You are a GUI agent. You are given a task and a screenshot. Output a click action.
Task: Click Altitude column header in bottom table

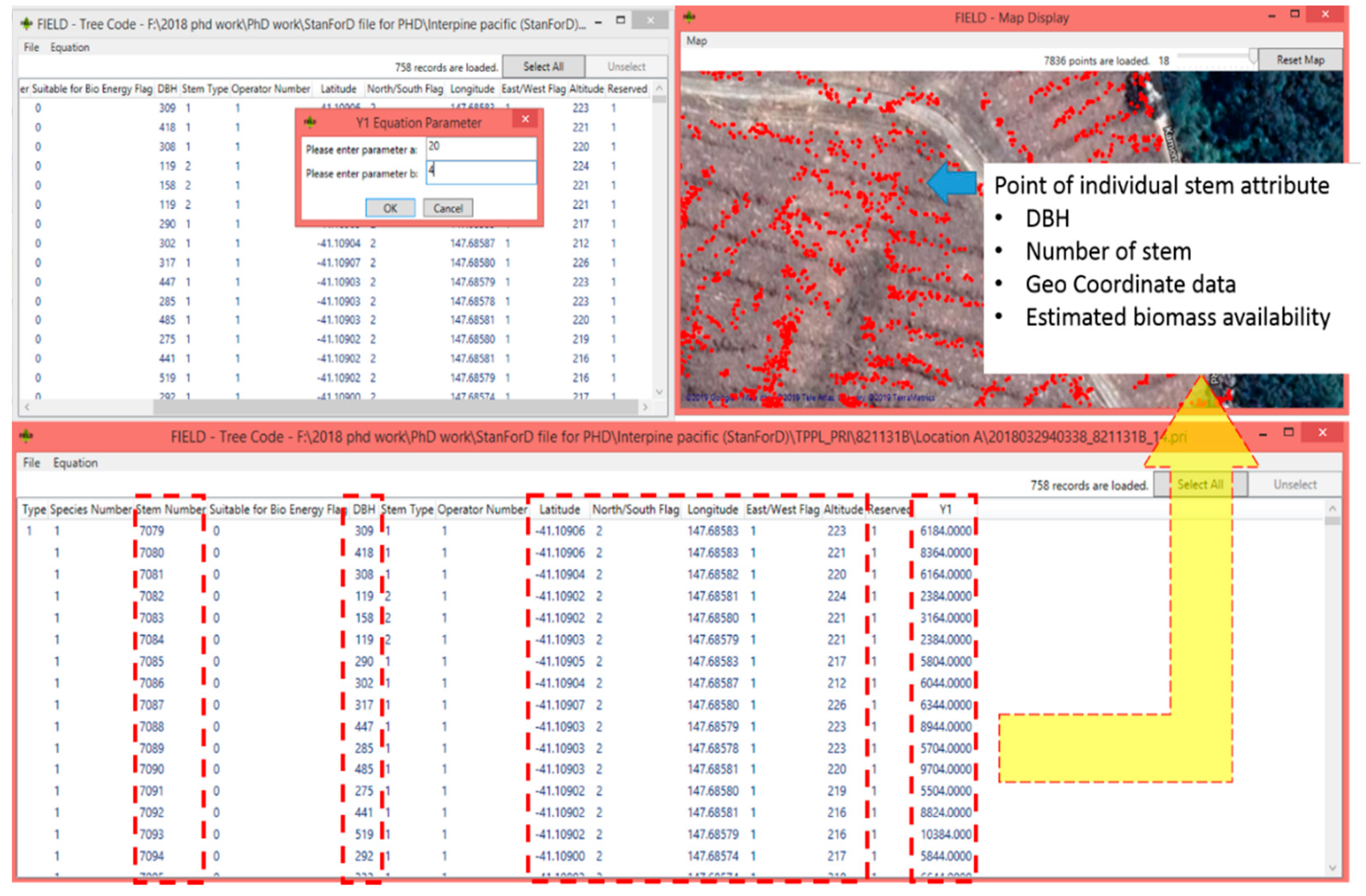pyautogui.click(x=843, y=509)
